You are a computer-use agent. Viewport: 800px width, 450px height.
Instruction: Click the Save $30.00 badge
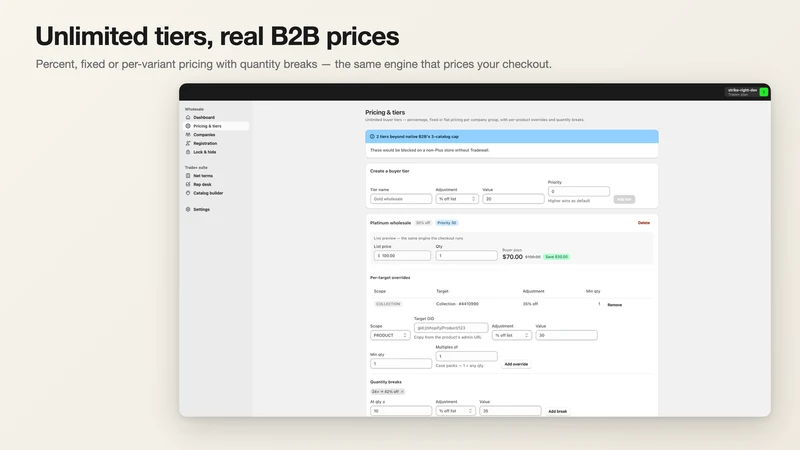pyautogui.click(x=556, y=257)
